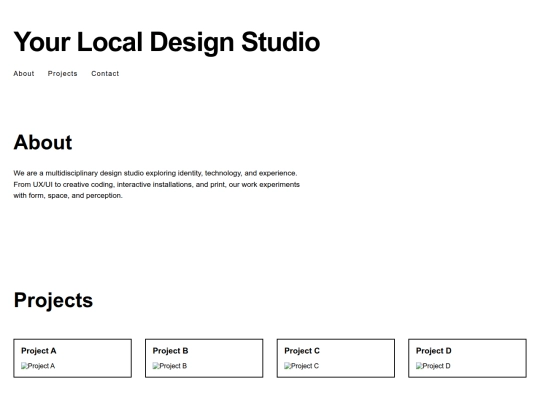Click the broken Project C image

point(301,366)
